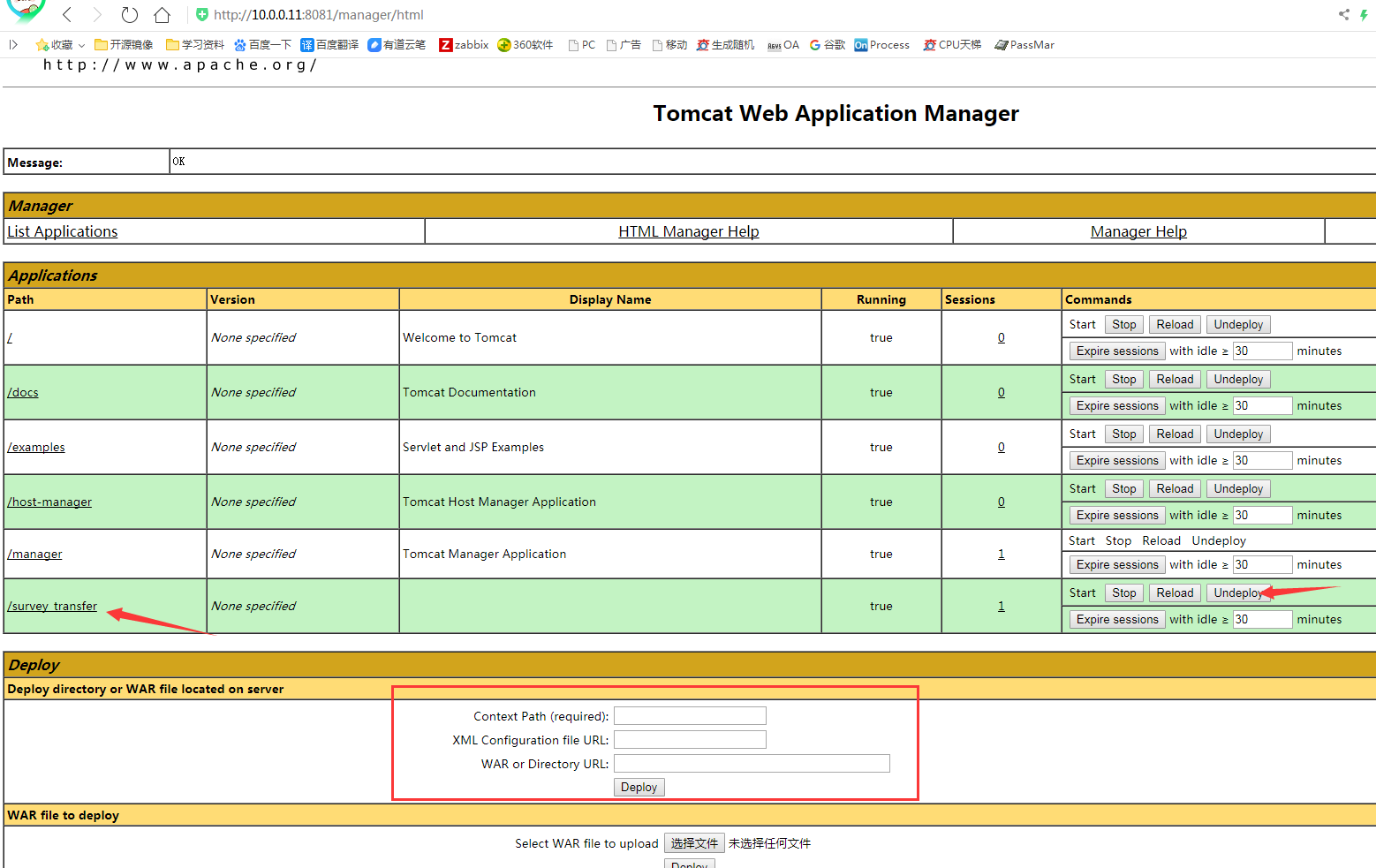Screen dimensions: 1376x868
Task: Open the 360软件 bookmark
Action: (x=525, y=44)
